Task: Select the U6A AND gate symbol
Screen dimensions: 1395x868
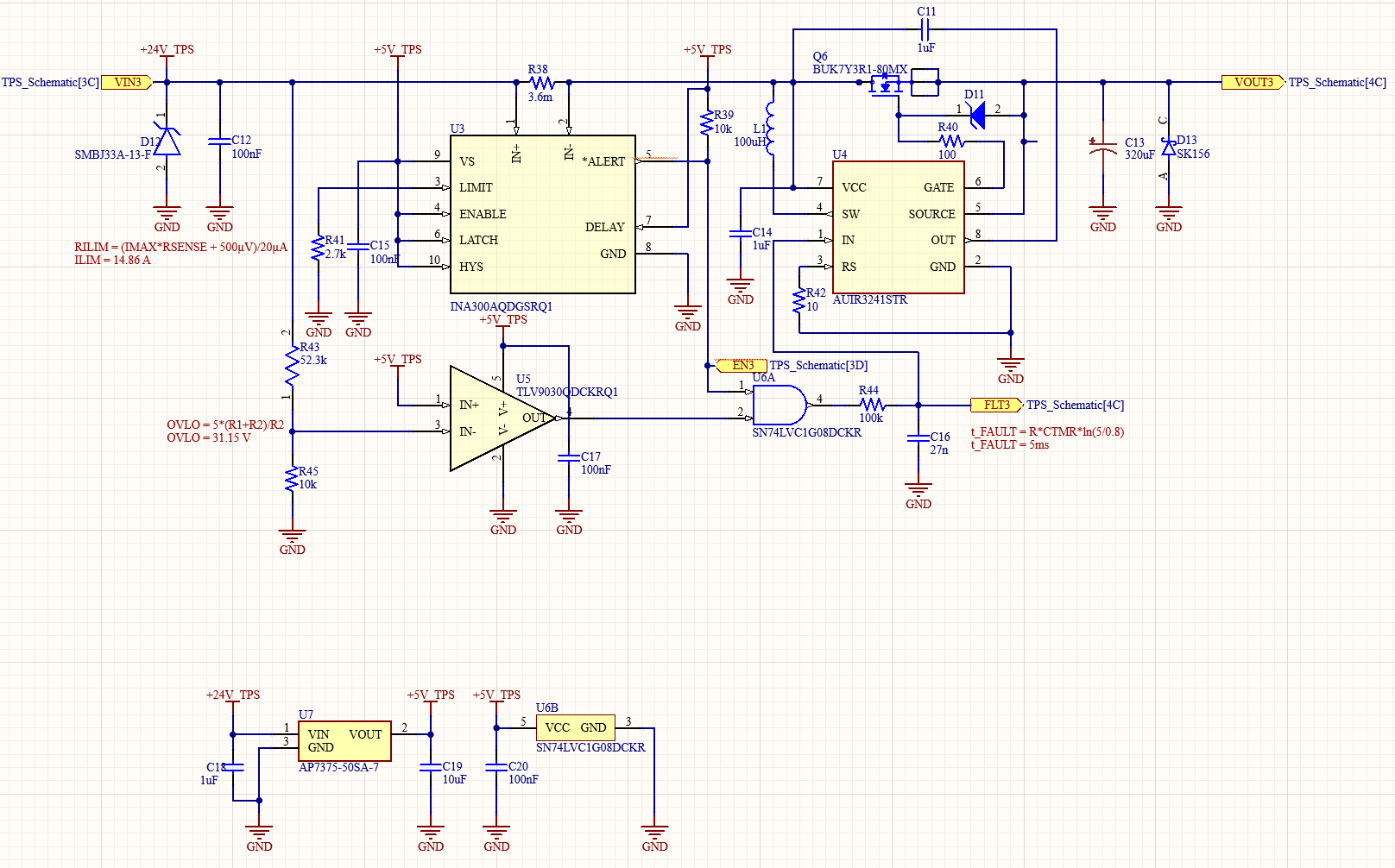Action: tap(780, 406)
